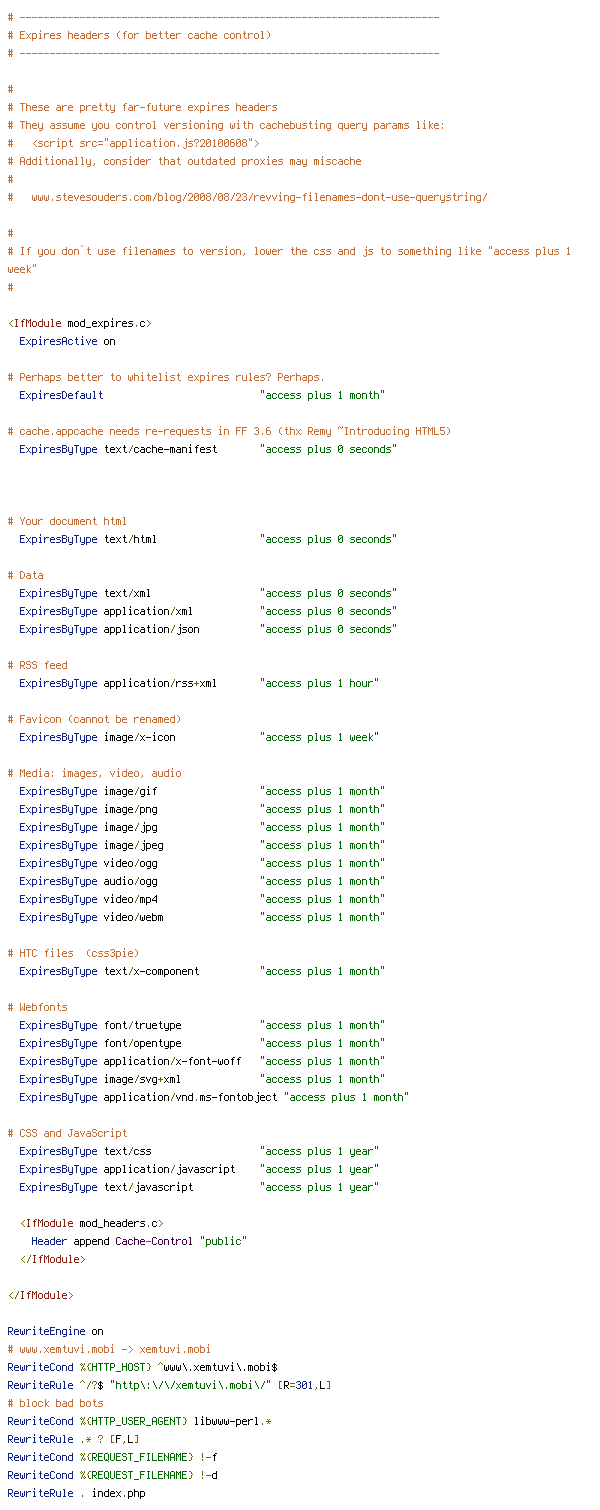Click the "access plus 1 year" text/css value
The height and width of the screenshot is (1510, 600).
tap(319, 1151)
